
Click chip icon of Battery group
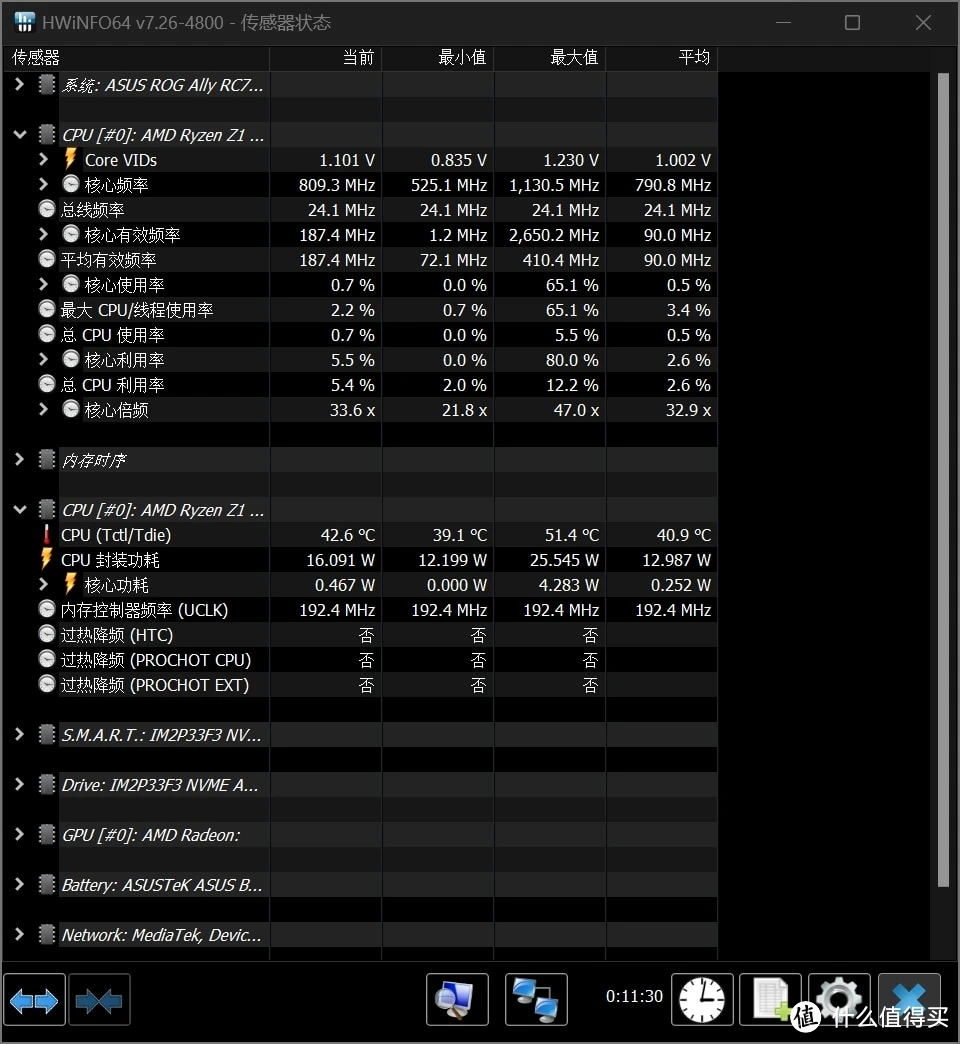point(47,884)
